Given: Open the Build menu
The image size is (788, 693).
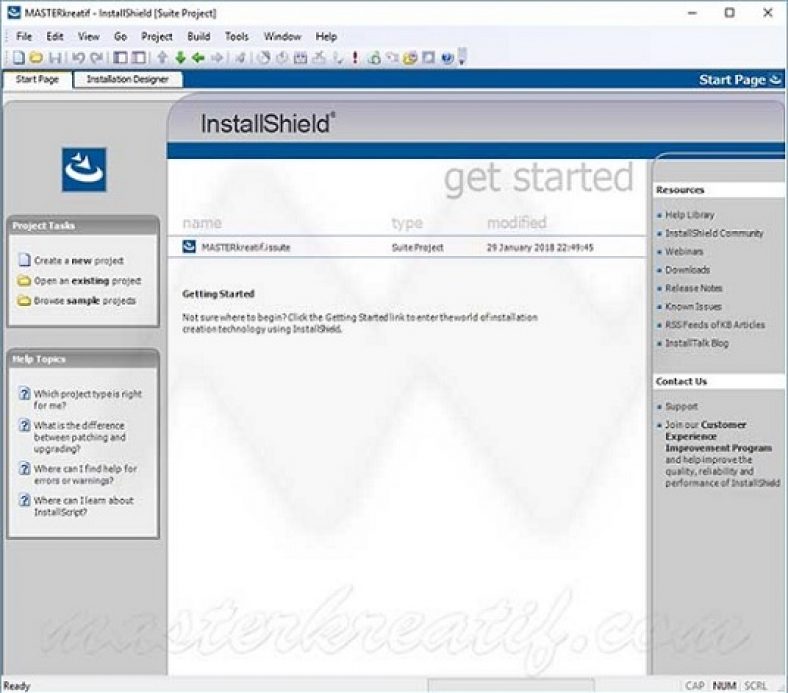Looking at the screenshot, I should coord(199,36).
